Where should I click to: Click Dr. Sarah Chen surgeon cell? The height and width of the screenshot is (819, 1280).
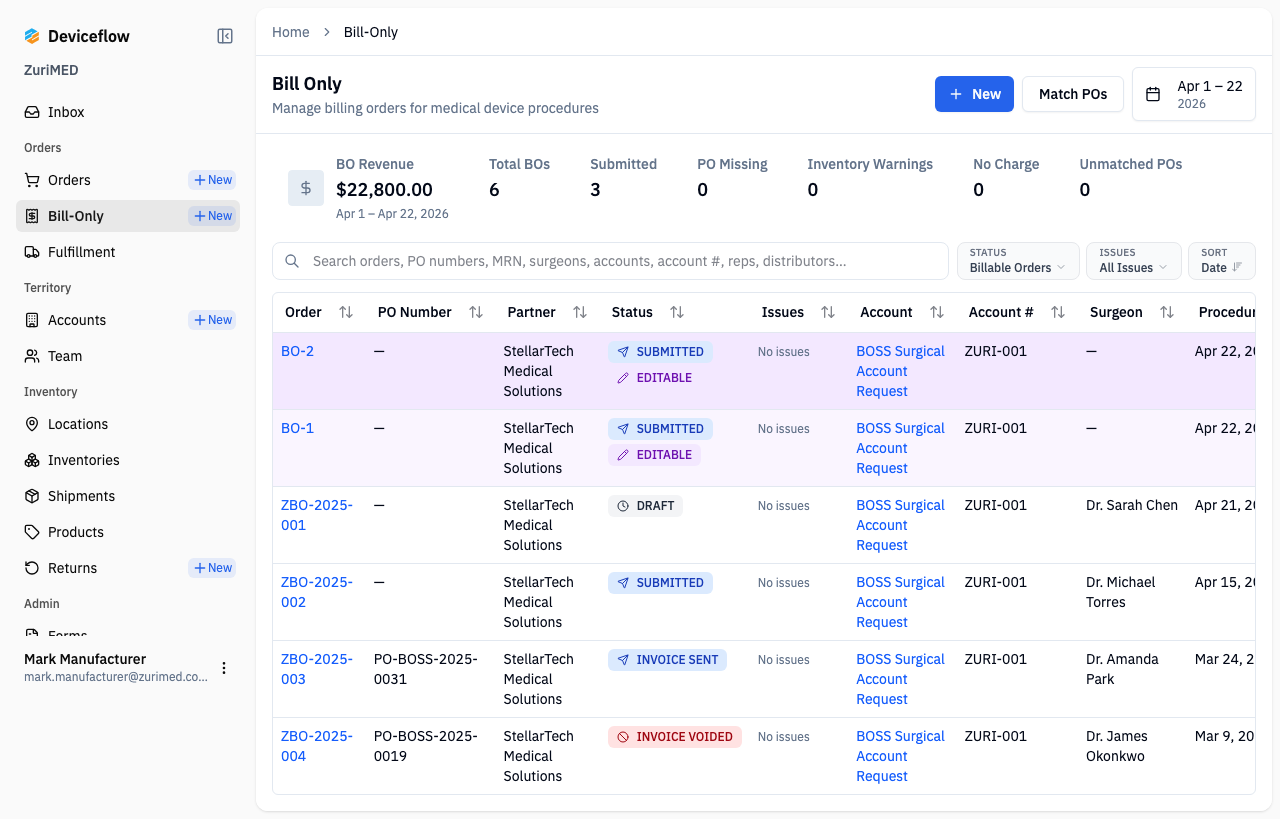(1132, 505)
